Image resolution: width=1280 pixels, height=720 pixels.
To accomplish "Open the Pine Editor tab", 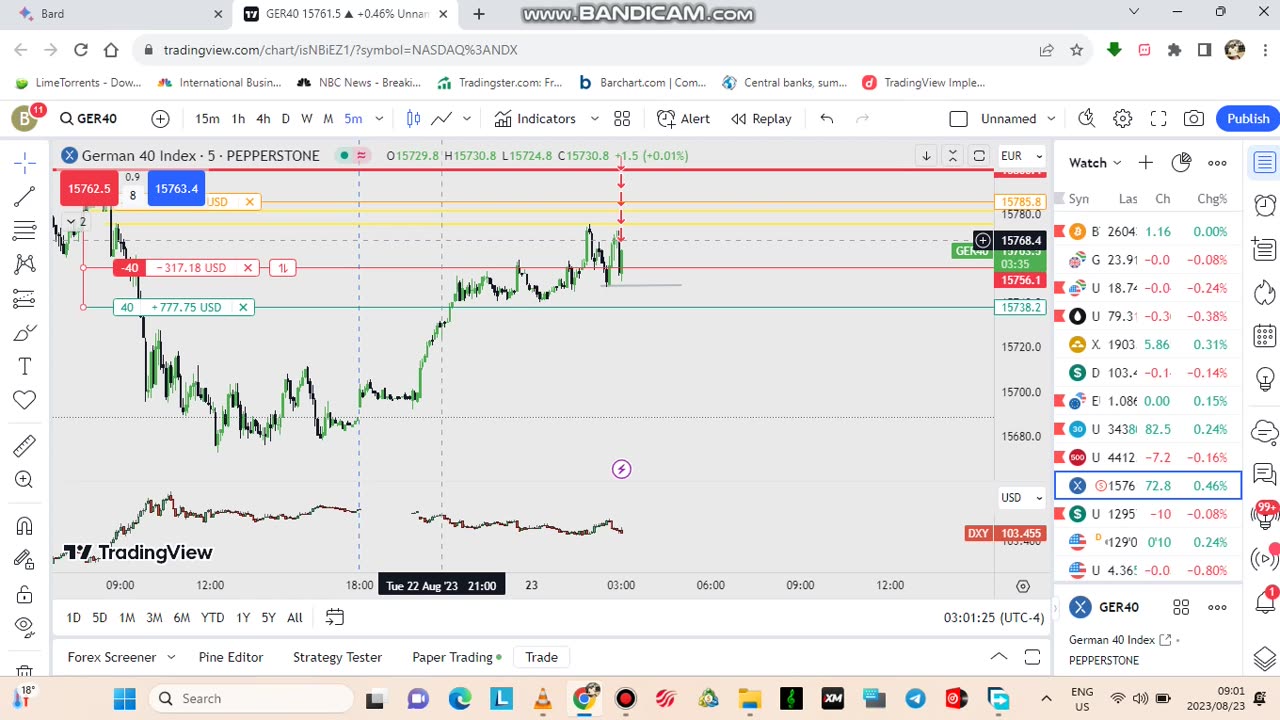I will (231, 657).
